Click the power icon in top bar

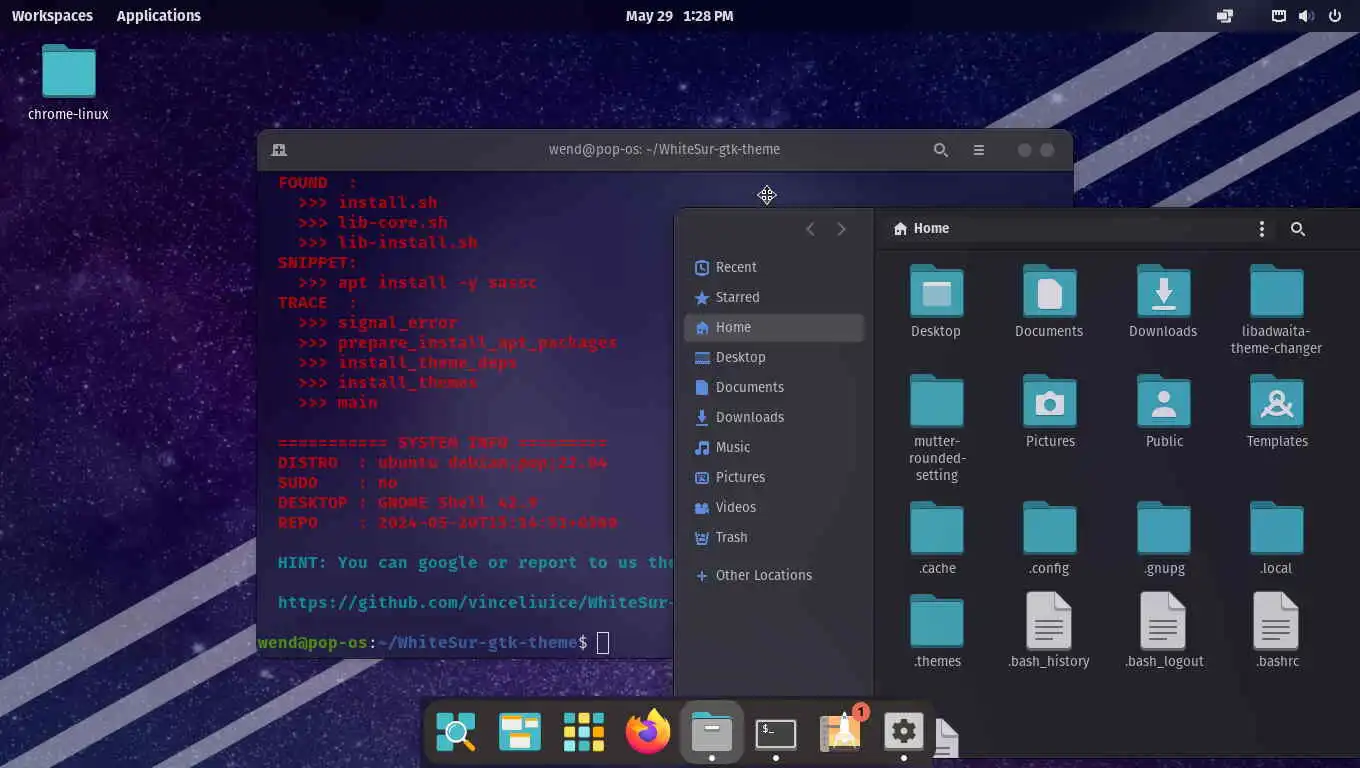pyautogui.click(x=1335, y=16)
